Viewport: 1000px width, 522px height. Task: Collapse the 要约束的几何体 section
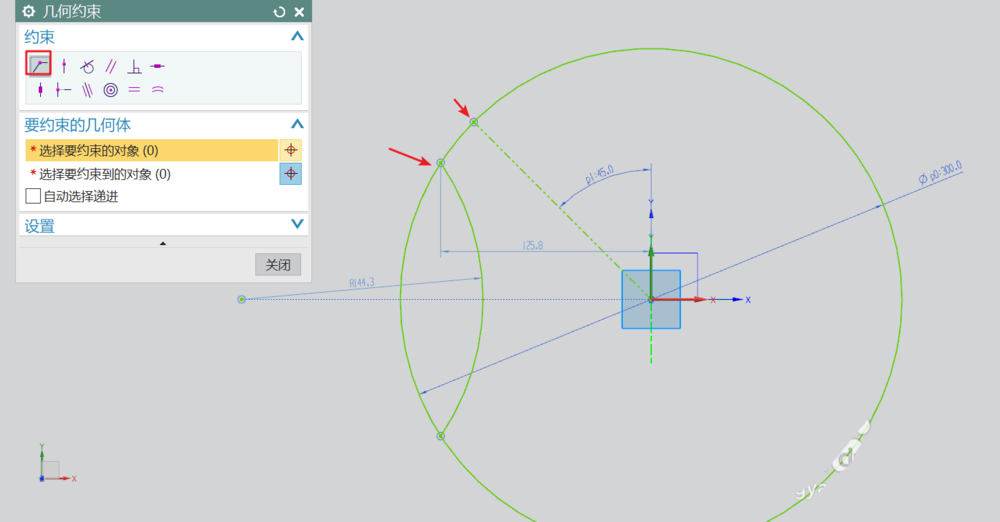click(x=297, y=124)
